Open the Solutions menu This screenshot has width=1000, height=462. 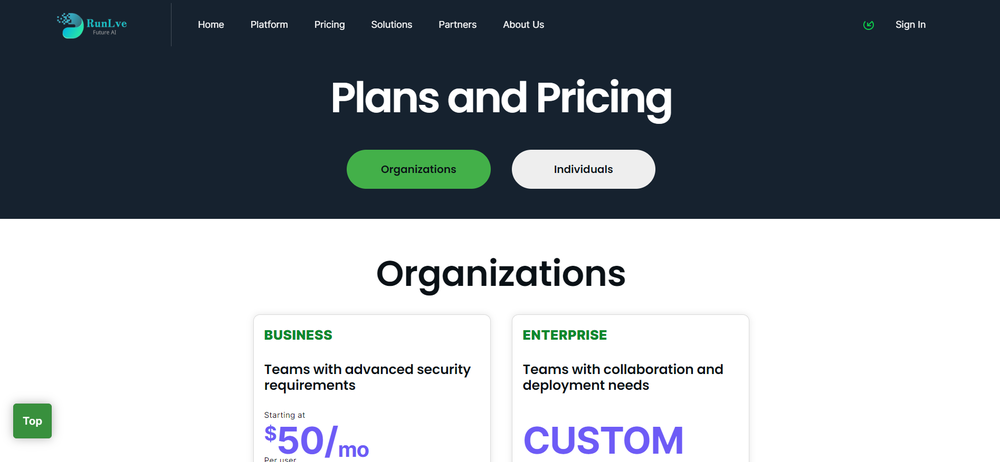click(x=392, y=25)
